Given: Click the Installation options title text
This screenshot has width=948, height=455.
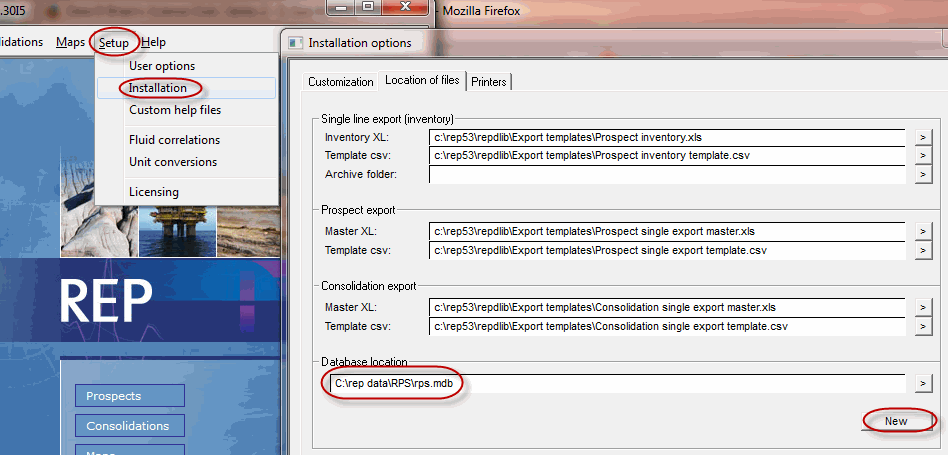Looking at the screenshot, I should coord(360,43).
